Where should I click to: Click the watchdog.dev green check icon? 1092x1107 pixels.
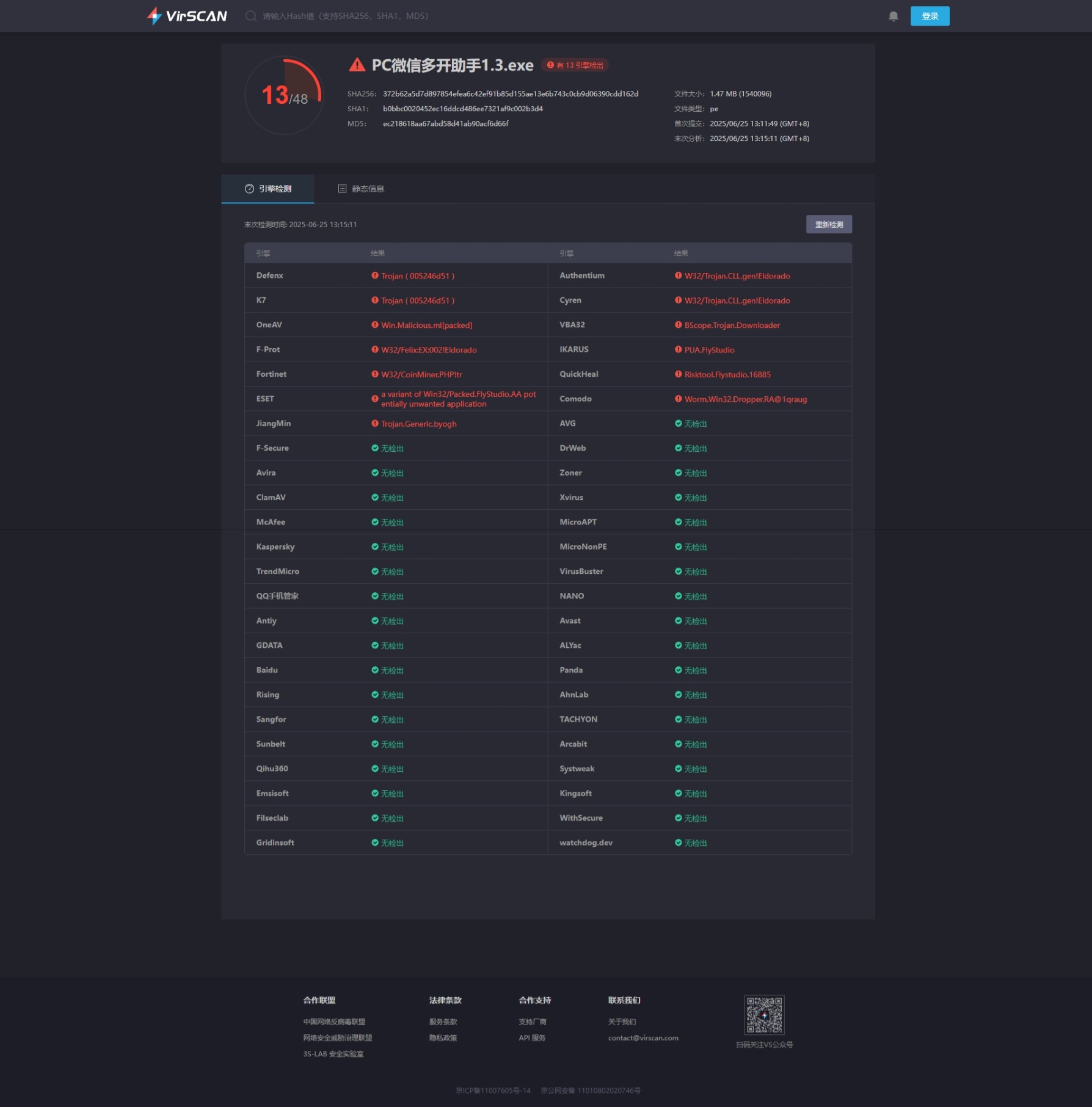(678, 843)
